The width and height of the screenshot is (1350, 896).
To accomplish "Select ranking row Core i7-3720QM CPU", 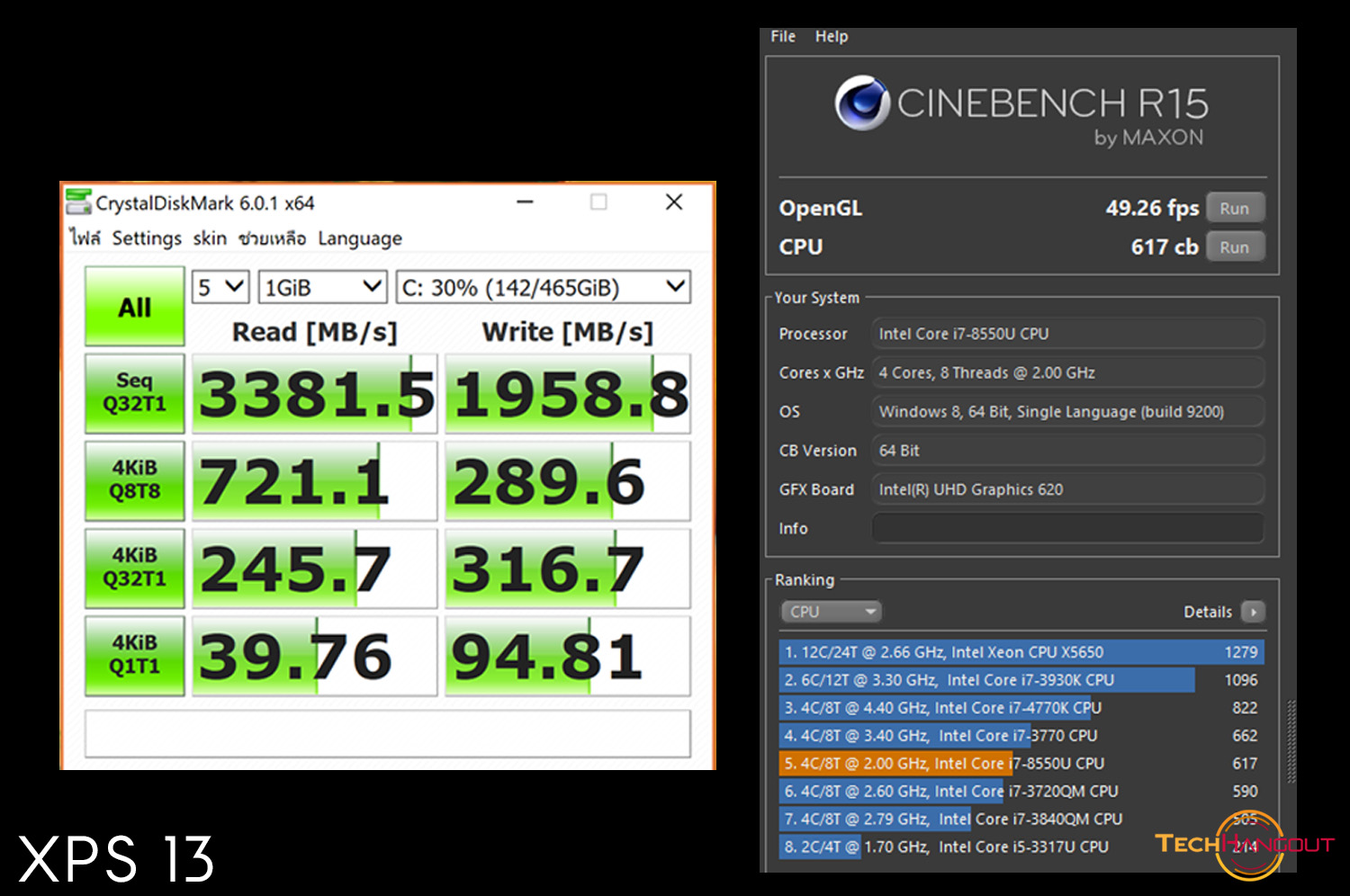I will [1021, 792].
